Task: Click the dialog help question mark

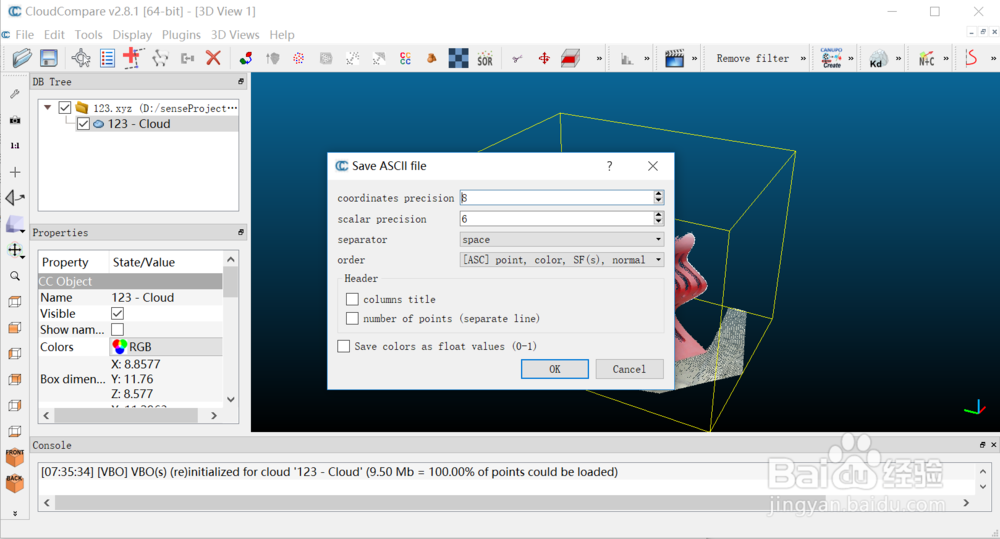Action: 610,166
